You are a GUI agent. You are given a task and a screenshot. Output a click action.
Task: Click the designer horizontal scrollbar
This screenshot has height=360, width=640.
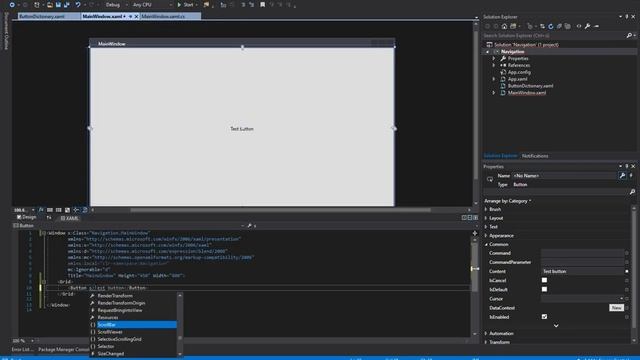tap(280, 210)
